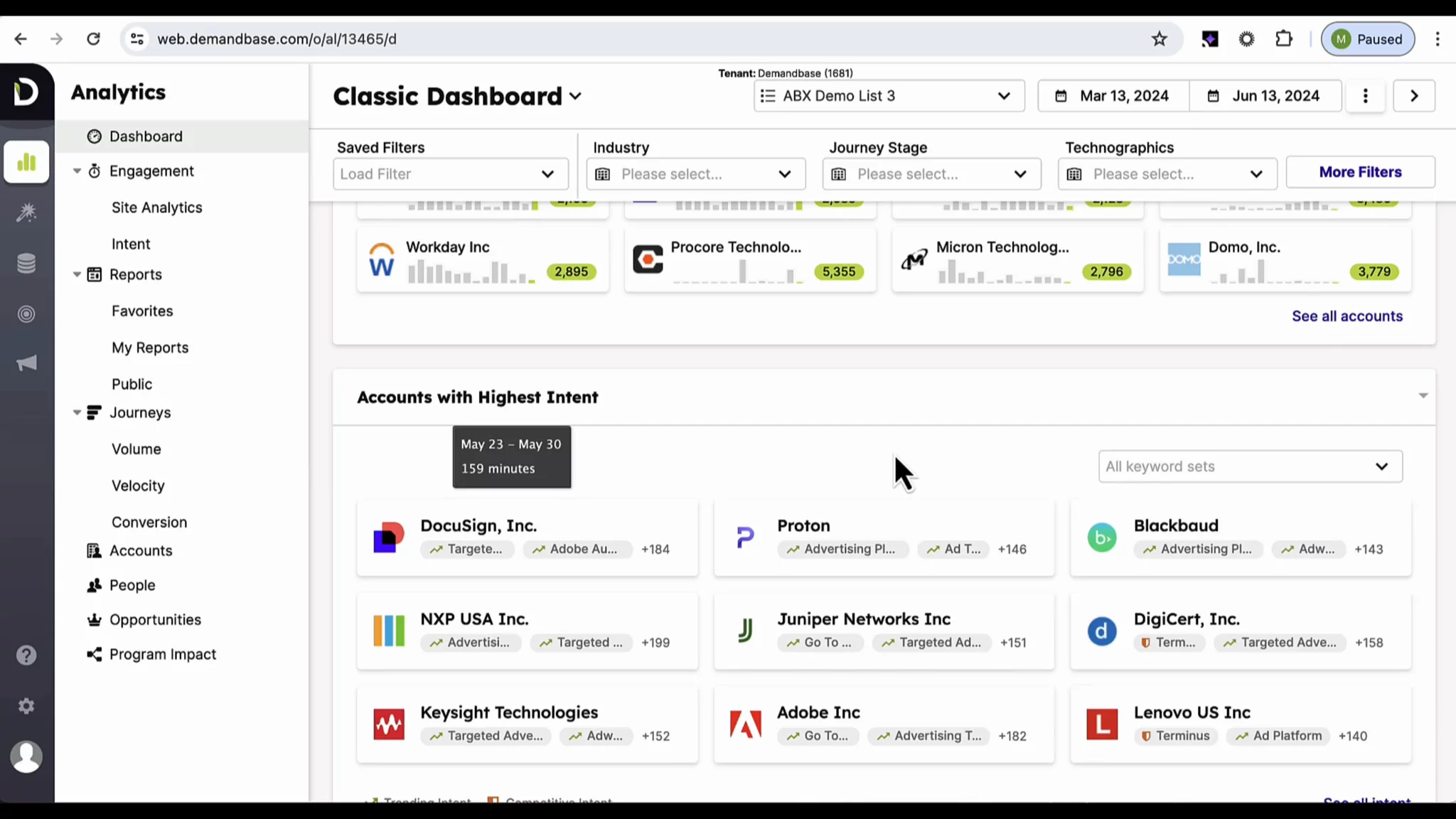This screenshot has height=819, width=1456.
Task: Open the ABX Demo List 3 dropdown
Action: click(889, 96)
